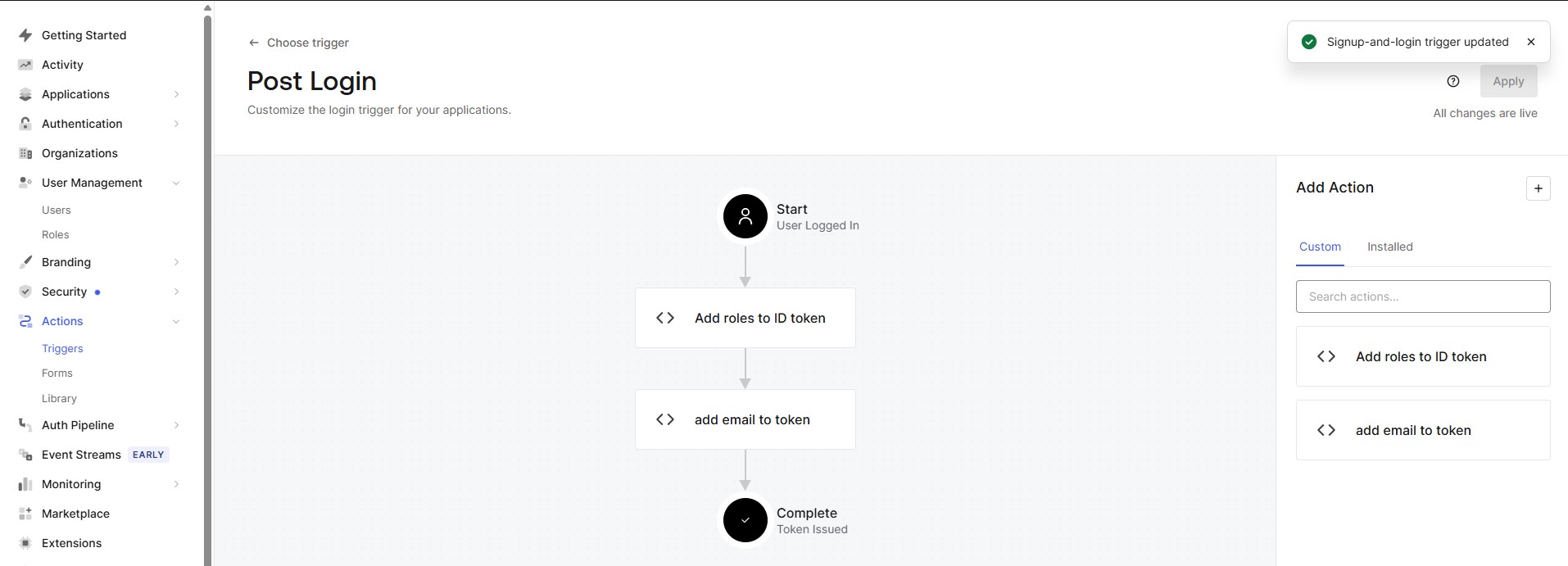
Task: Click the Marketplace sidebar icon
Action: point(25,514)
